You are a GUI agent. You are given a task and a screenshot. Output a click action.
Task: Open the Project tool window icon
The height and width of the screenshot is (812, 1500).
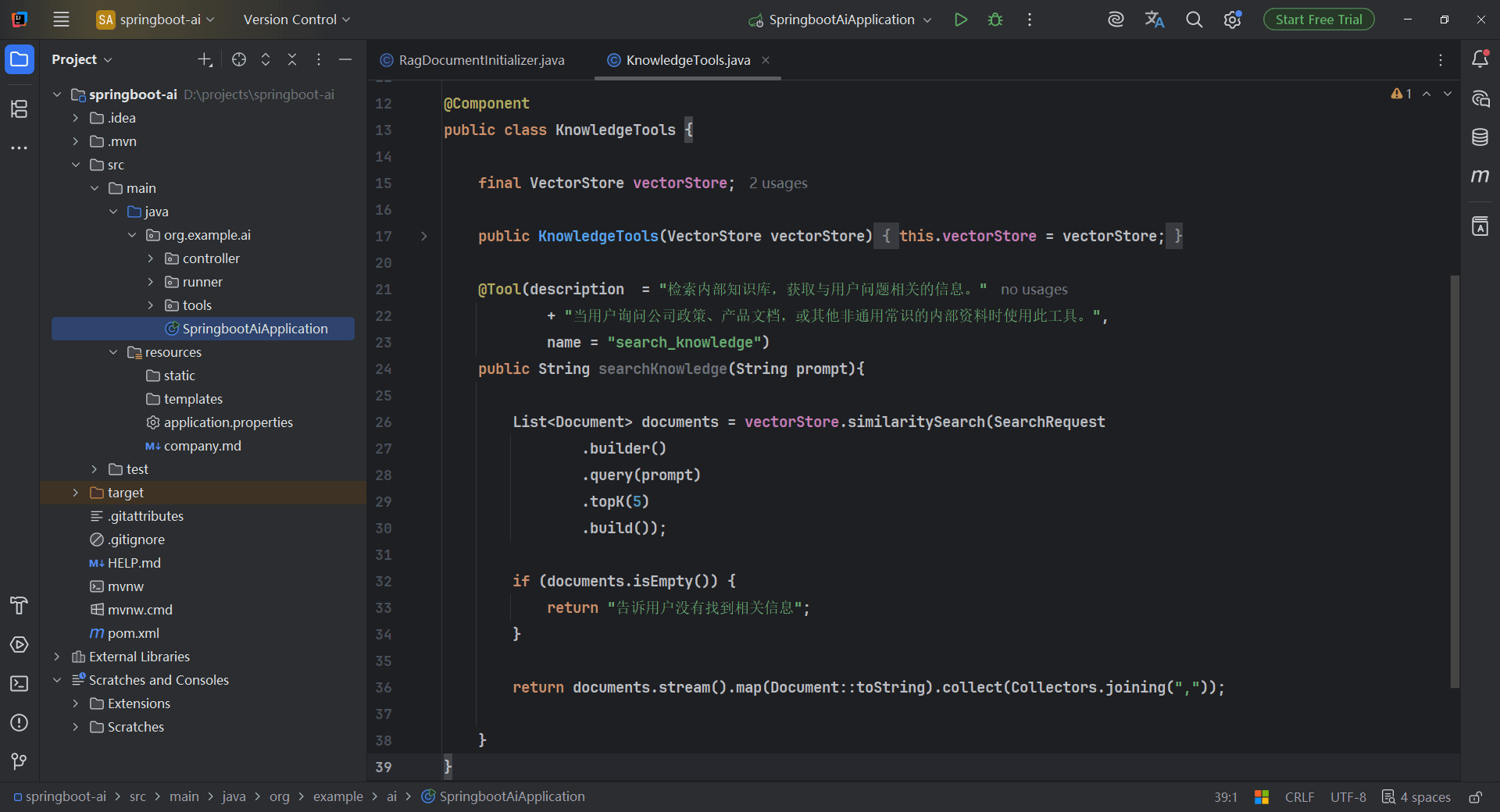20,59
